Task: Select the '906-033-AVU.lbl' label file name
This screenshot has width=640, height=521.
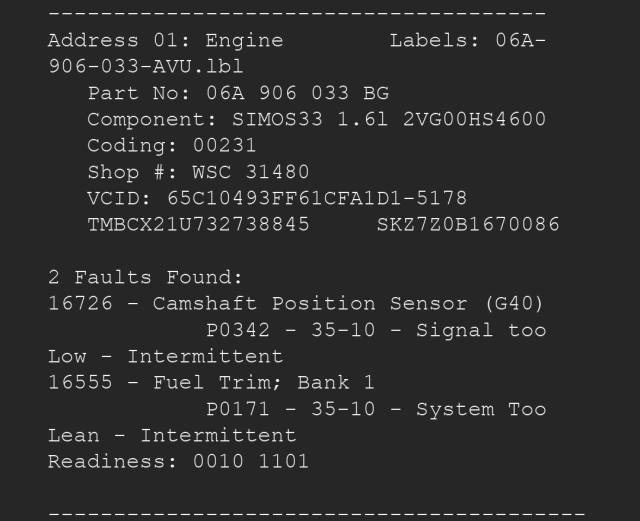Action: (146, 67)
